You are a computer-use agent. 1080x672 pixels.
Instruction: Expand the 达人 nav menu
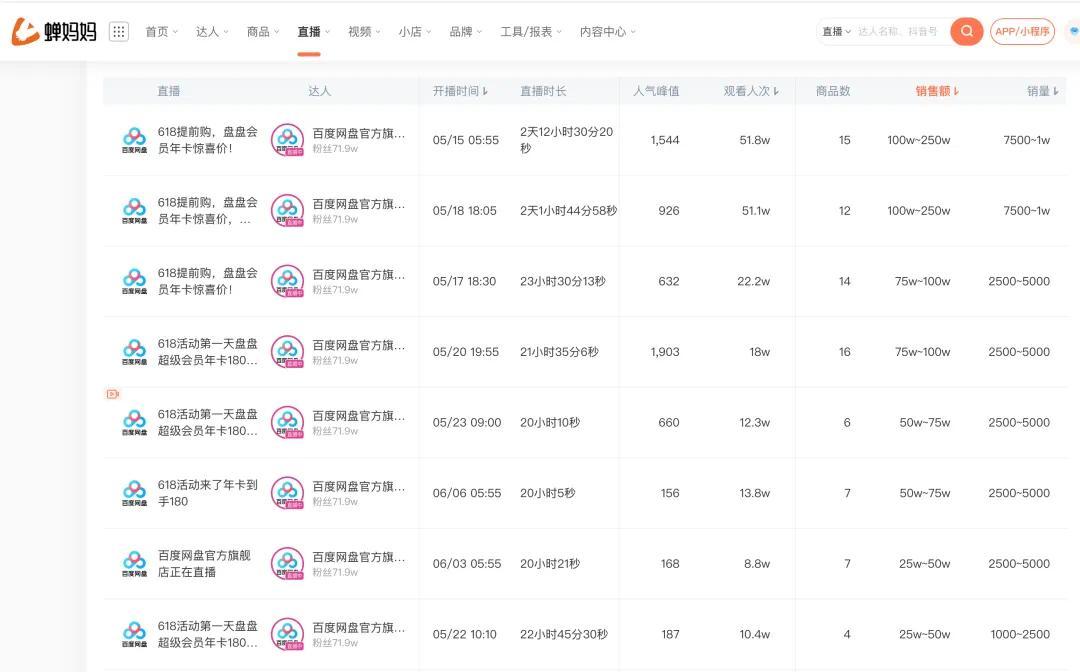click(212, 32)
